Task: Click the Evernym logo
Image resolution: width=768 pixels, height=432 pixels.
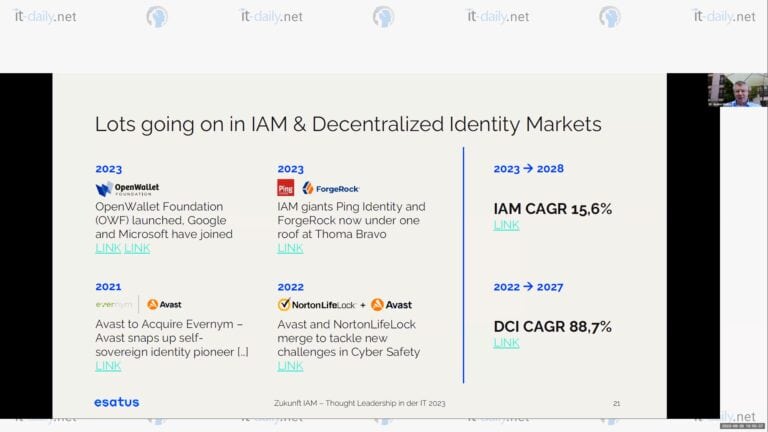Action: click(x=114, y=305)
